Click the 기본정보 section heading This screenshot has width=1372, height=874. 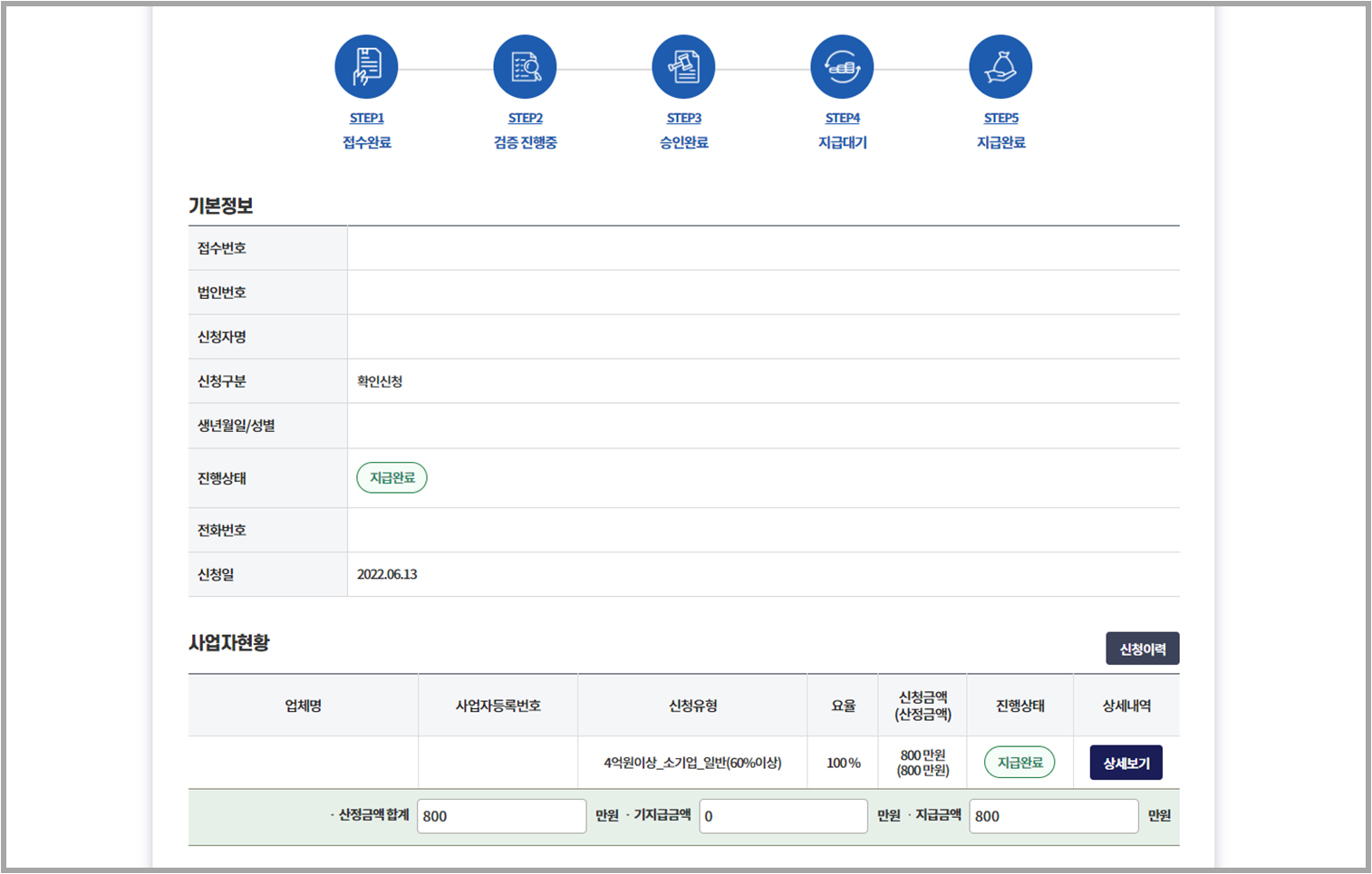coord(221,206)
